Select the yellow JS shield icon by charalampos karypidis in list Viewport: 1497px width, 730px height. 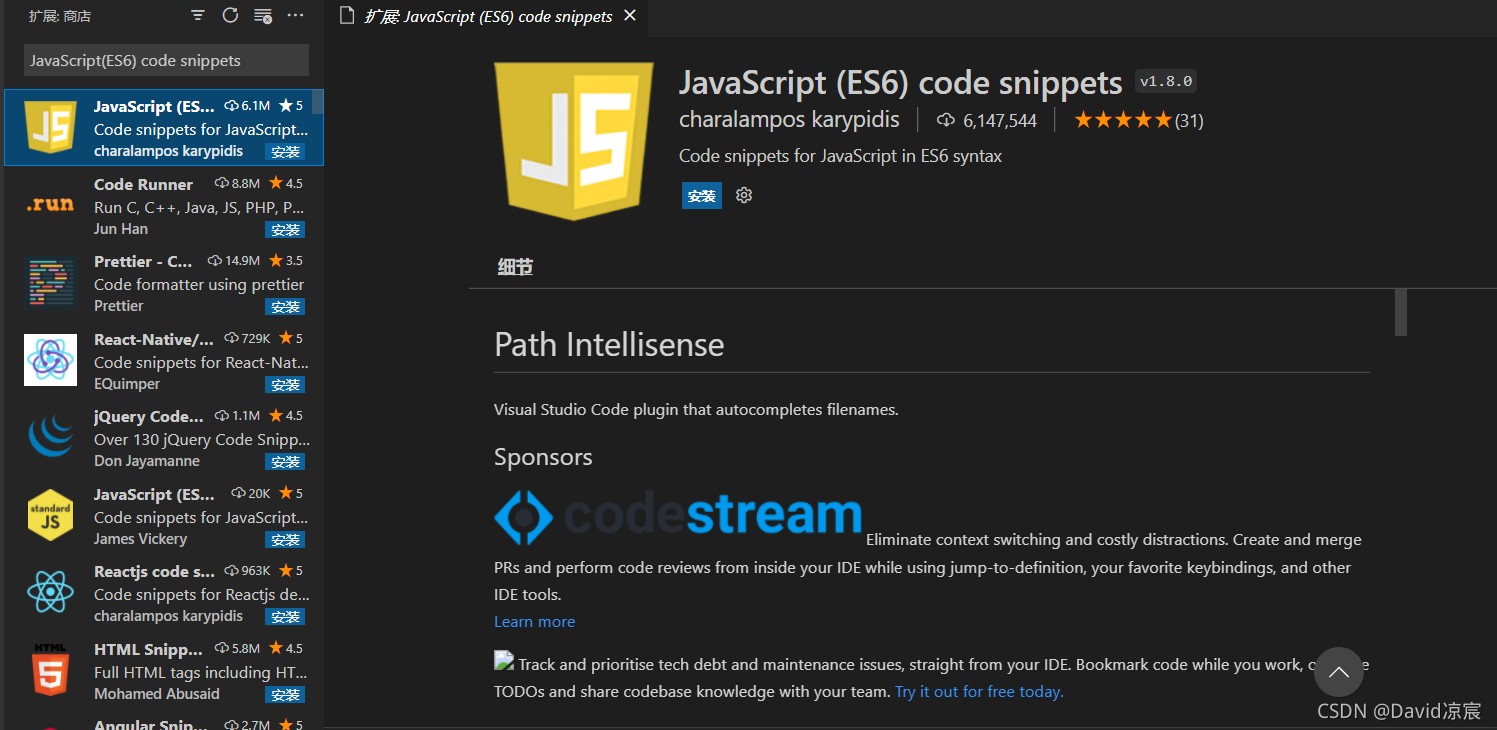click(x=51, y=128)
